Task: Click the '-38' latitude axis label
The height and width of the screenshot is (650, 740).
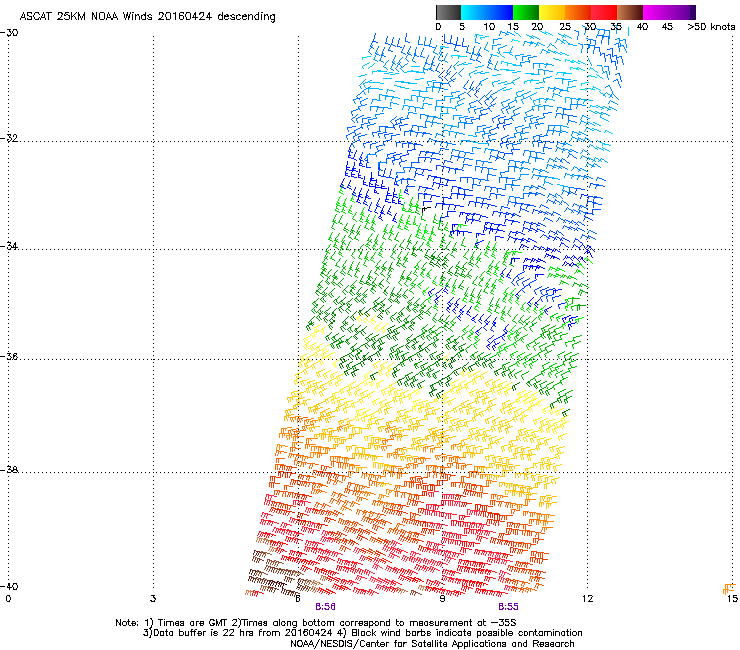Action: (9, 470)
